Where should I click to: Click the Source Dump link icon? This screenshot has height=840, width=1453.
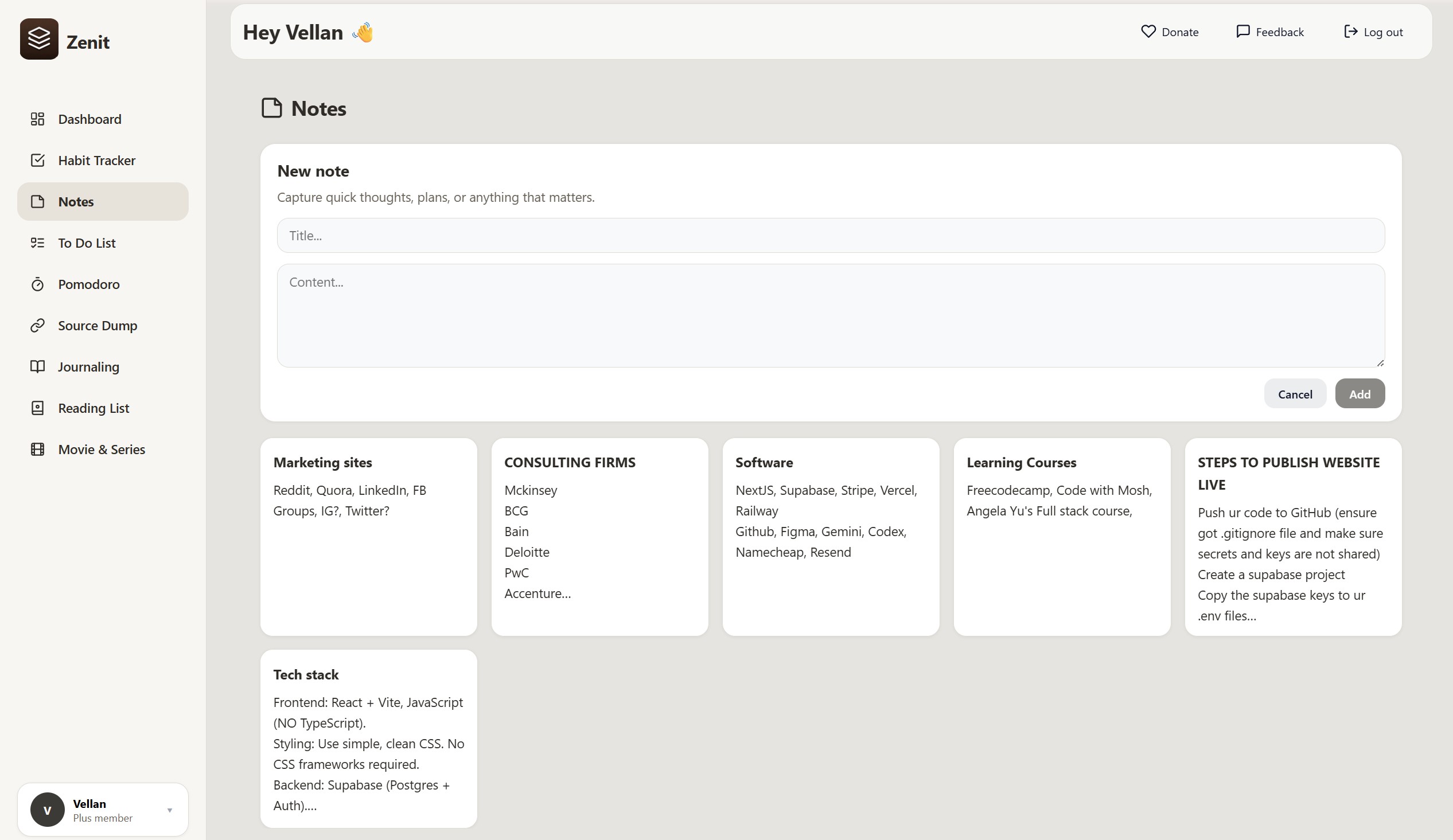pyautogui.click(x=37, y=326)
